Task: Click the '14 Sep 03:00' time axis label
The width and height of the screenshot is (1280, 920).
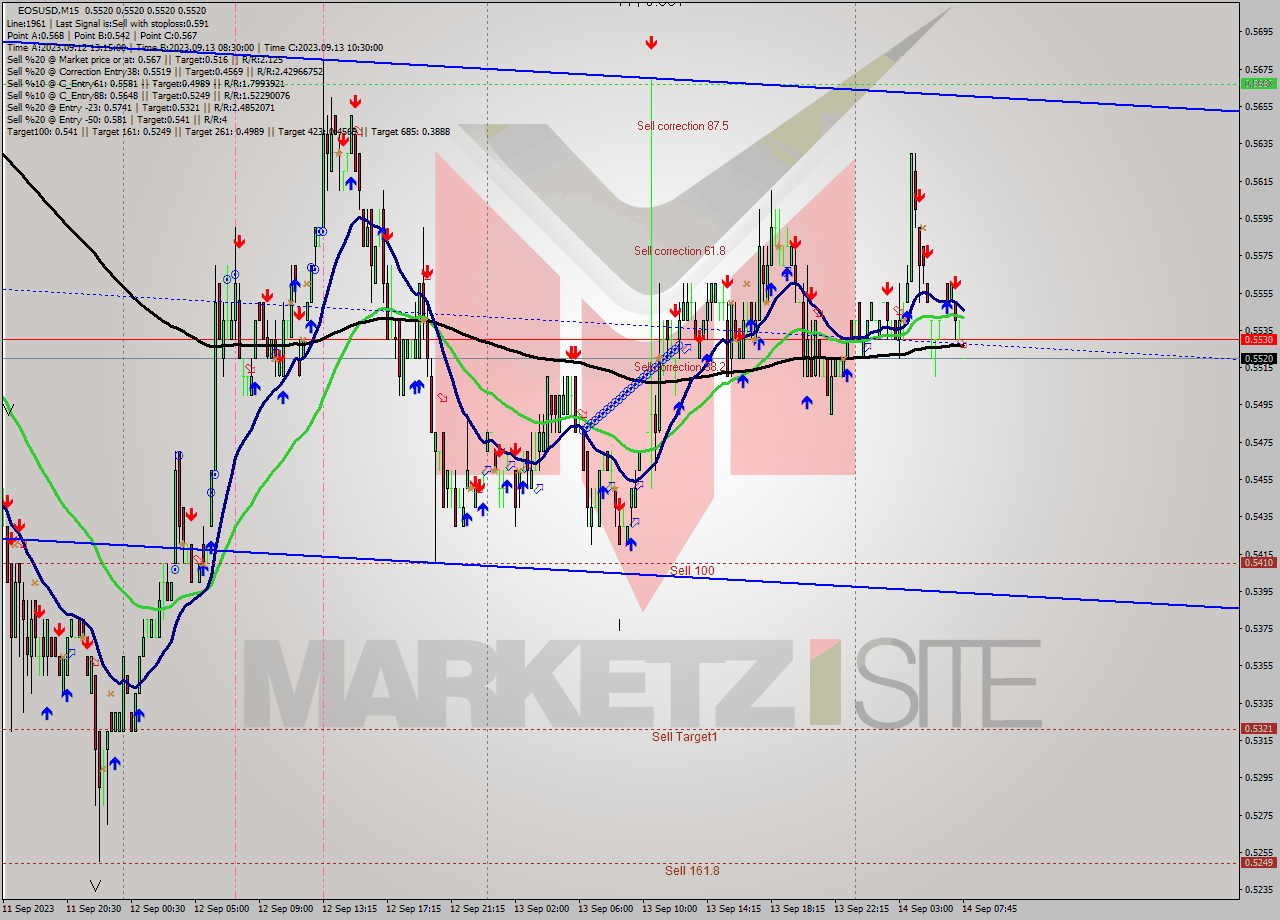Action: pos(926,909)
